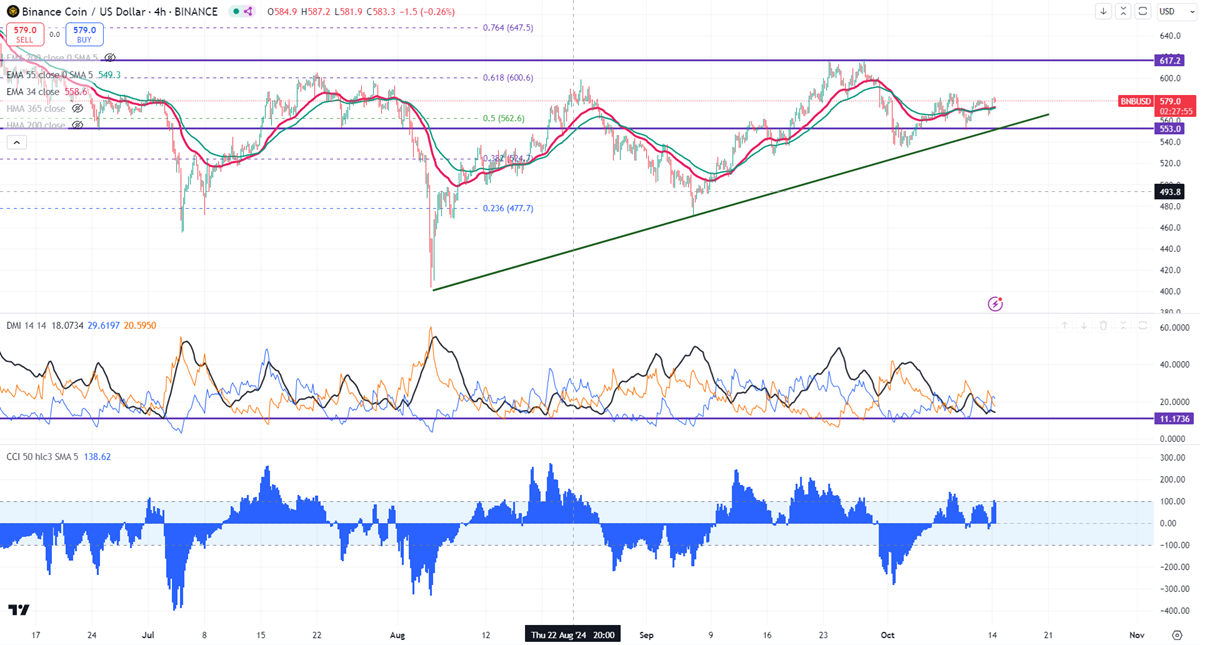The image size is (1206, 645).
Task: Collapse the DMI indicator pane
Action: (x=1123, y=325)
